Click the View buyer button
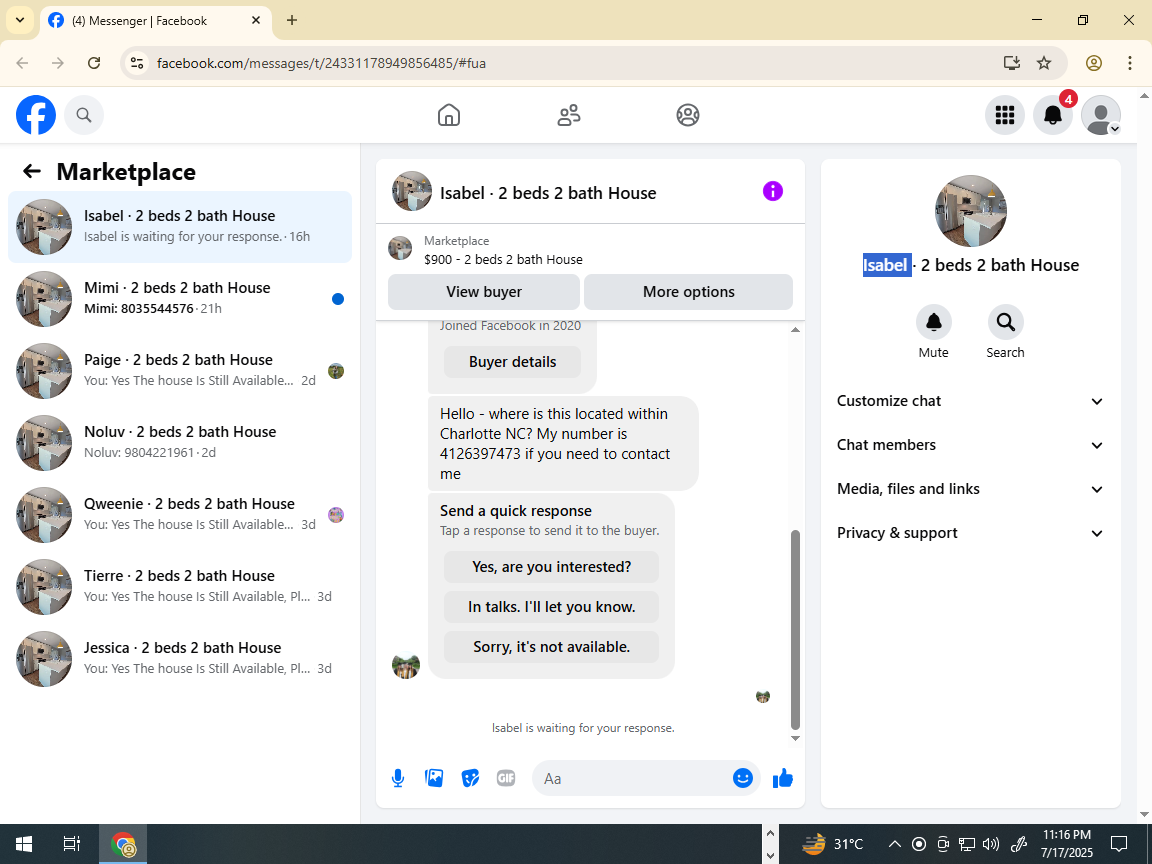The width and height of the screenshot is (1152, 864). (x=484, y=292)
